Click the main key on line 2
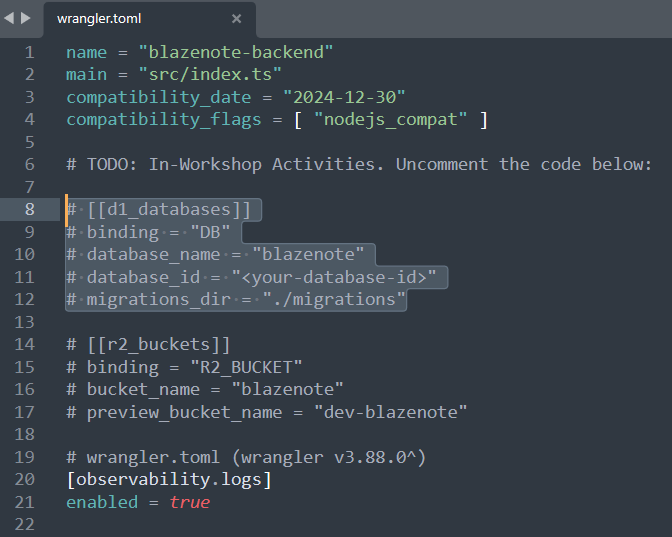The height and width of the screenshot is (537, 672). 87,75
